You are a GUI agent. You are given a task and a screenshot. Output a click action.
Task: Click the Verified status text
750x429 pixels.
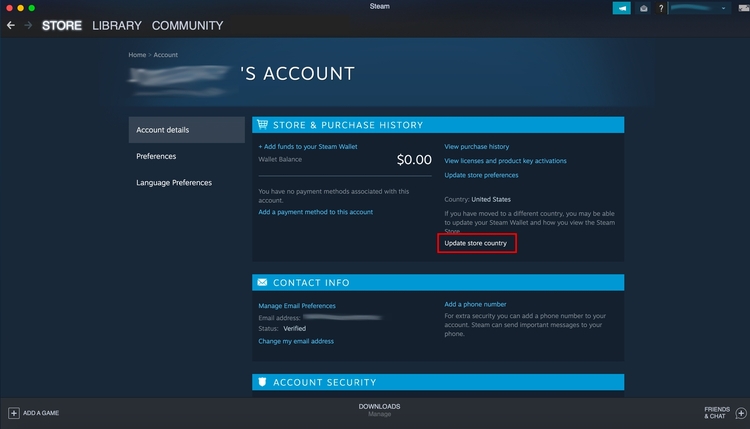[294, 329]
